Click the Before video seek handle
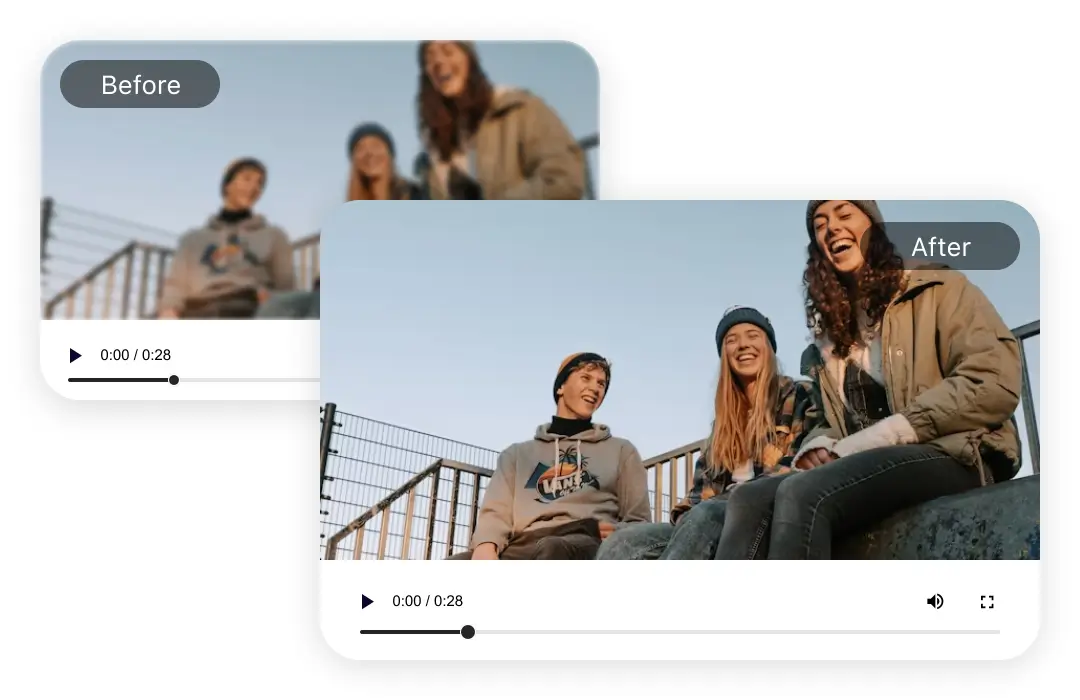 pyautogui.click(x=174, y=380)
